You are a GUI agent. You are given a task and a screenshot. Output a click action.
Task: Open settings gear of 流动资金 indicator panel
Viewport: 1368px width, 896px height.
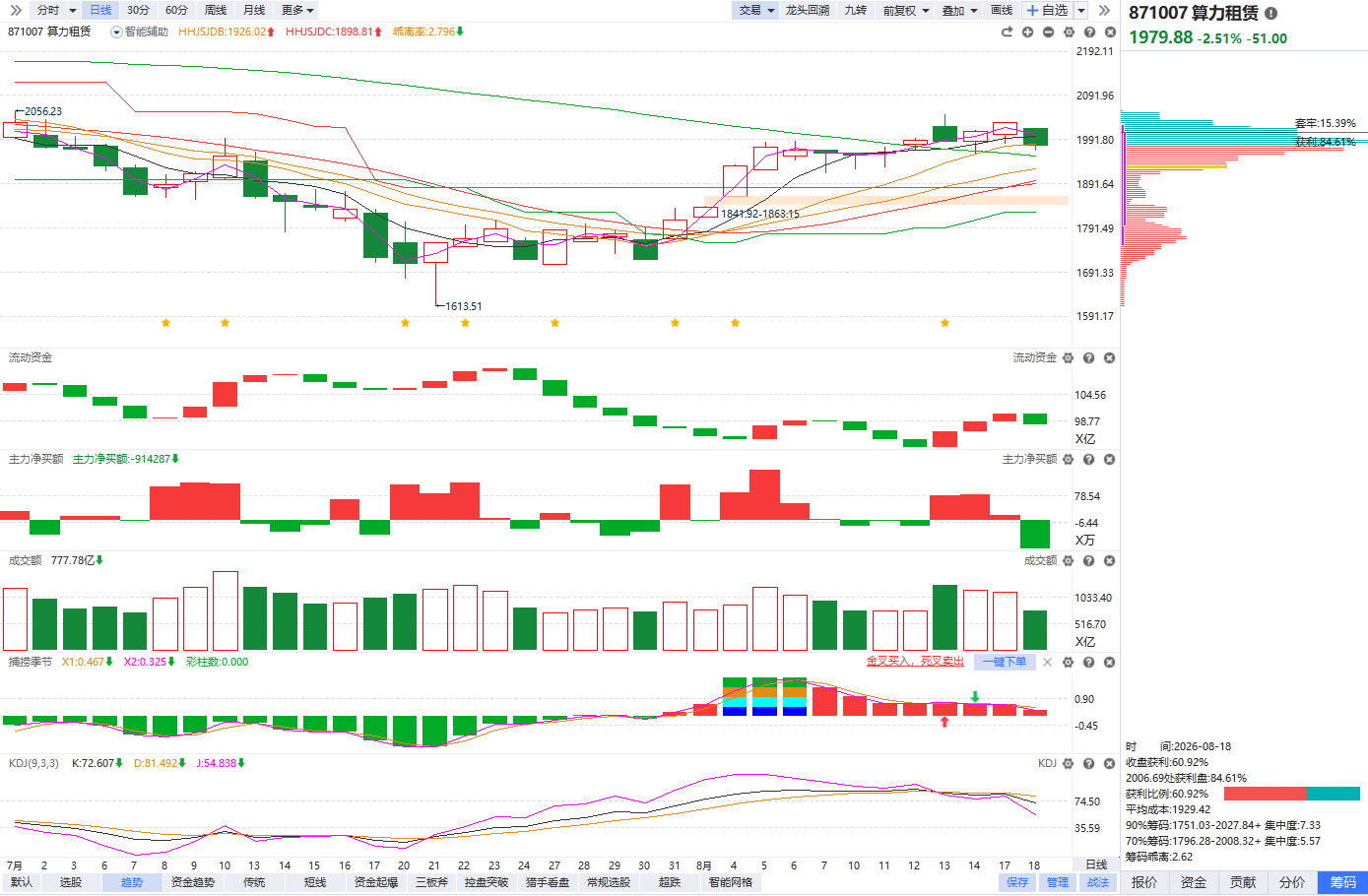point(1069,358)
